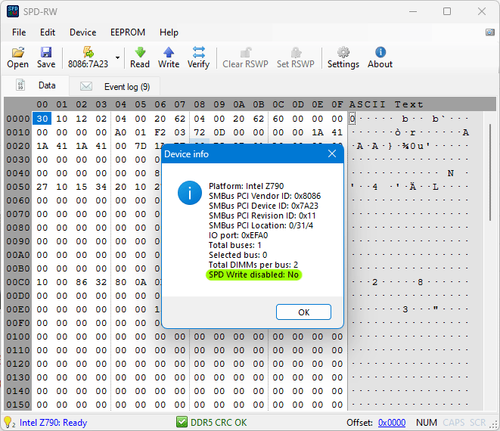Click the Data tab document icon
Screen dimensions: 500x431
[x=20, y=85]
